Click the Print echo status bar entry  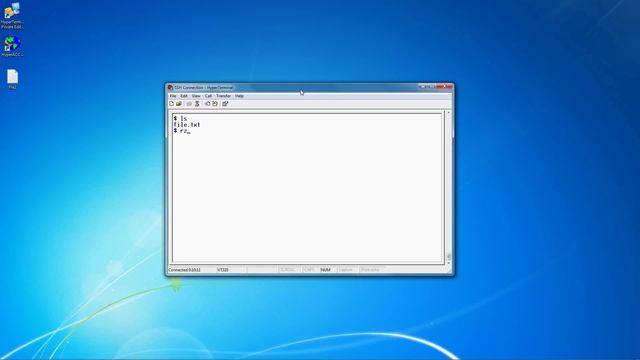point(371,270)
